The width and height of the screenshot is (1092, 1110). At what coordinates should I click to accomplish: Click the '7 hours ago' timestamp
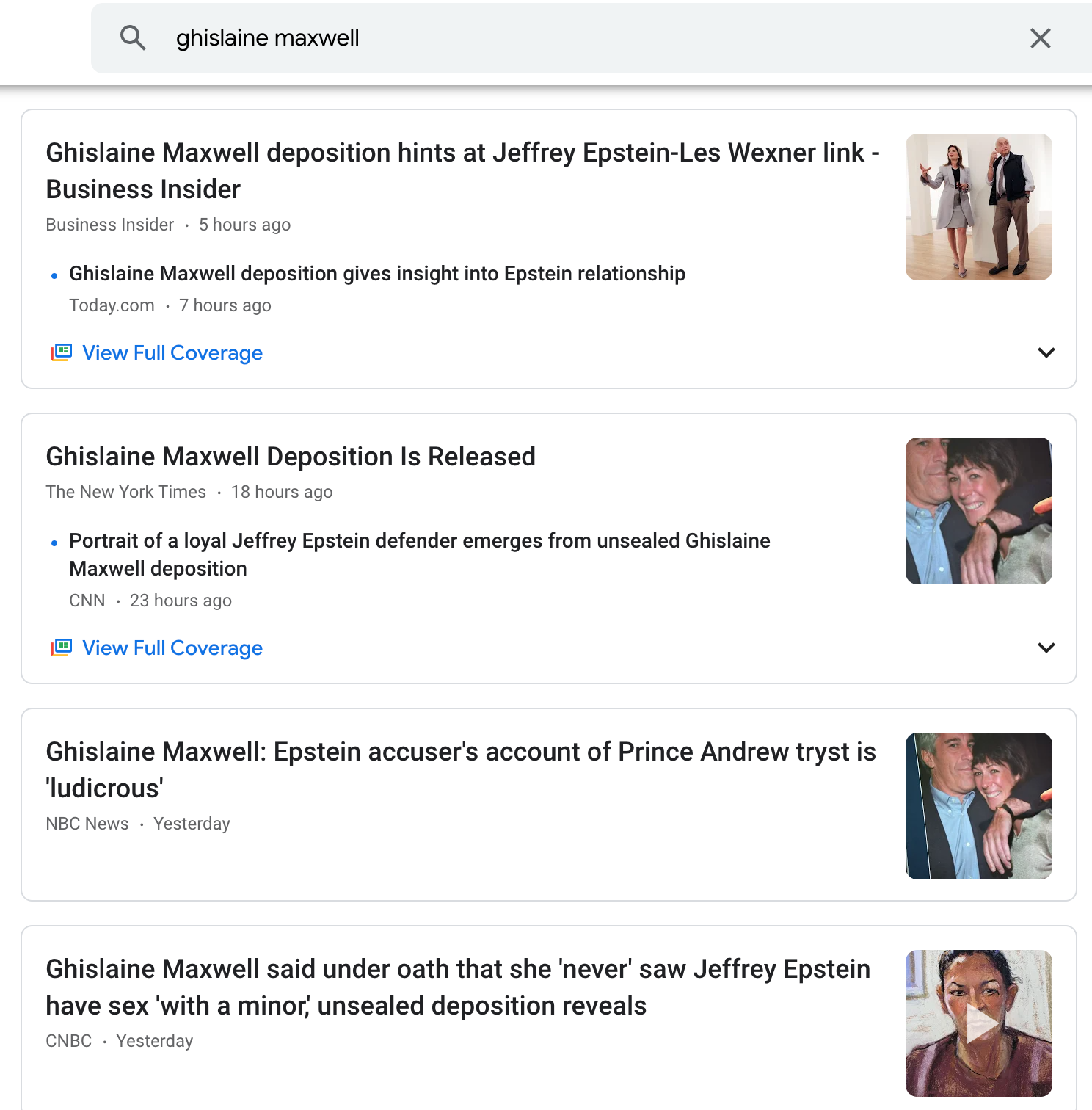click(225, 305)
